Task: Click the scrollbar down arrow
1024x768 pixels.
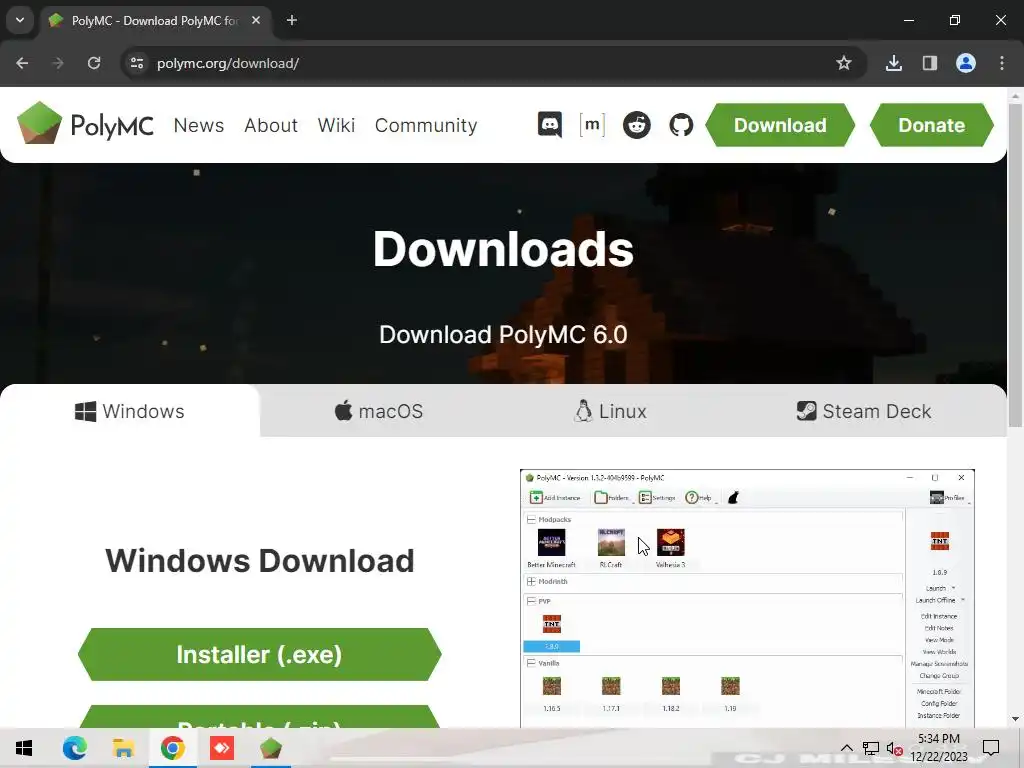Action: (x=1015, y=720)
